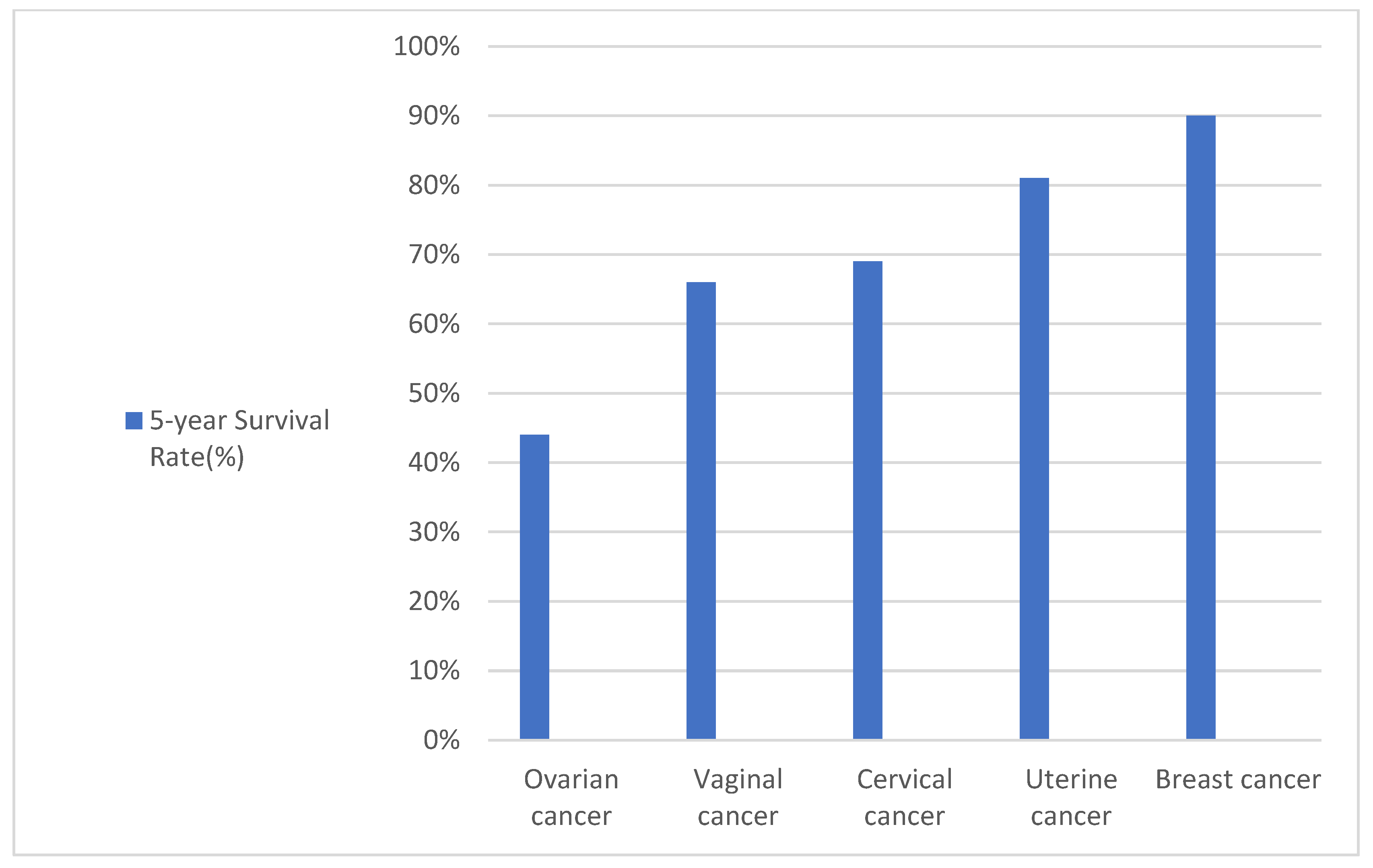Select the Vaginal cancer axis label

tap(738, 797)
